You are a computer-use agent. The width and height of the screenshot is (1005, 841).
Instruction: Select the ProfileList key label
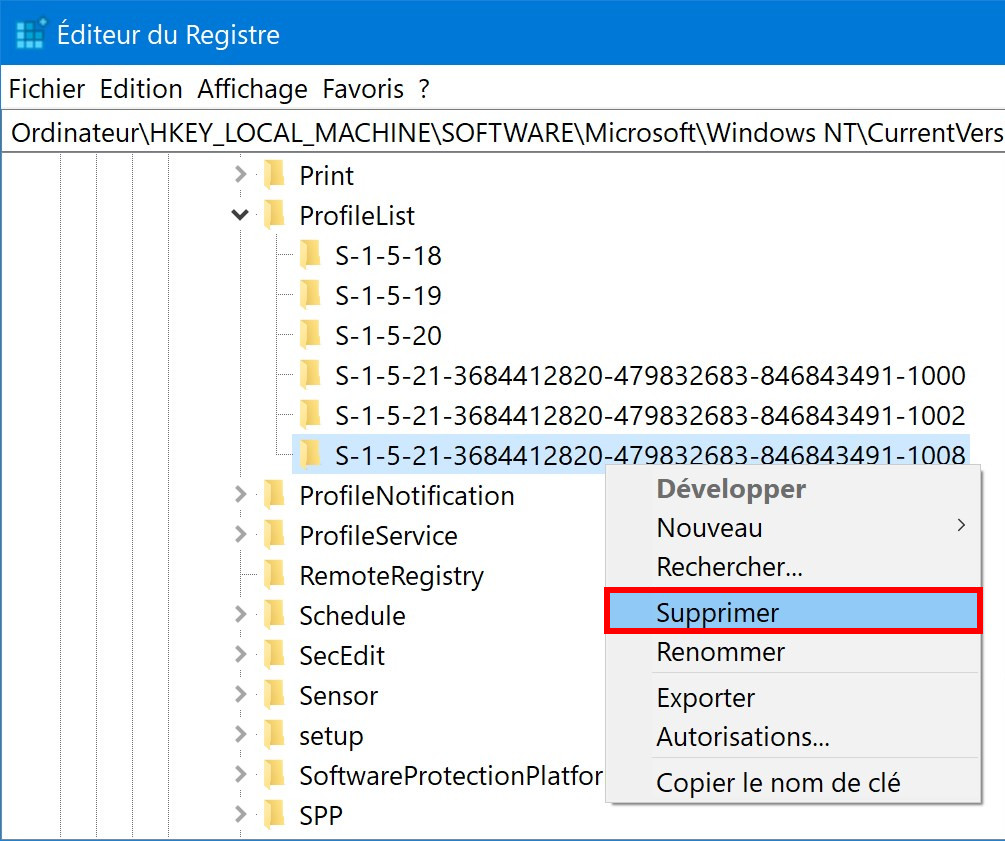point(357,216)
